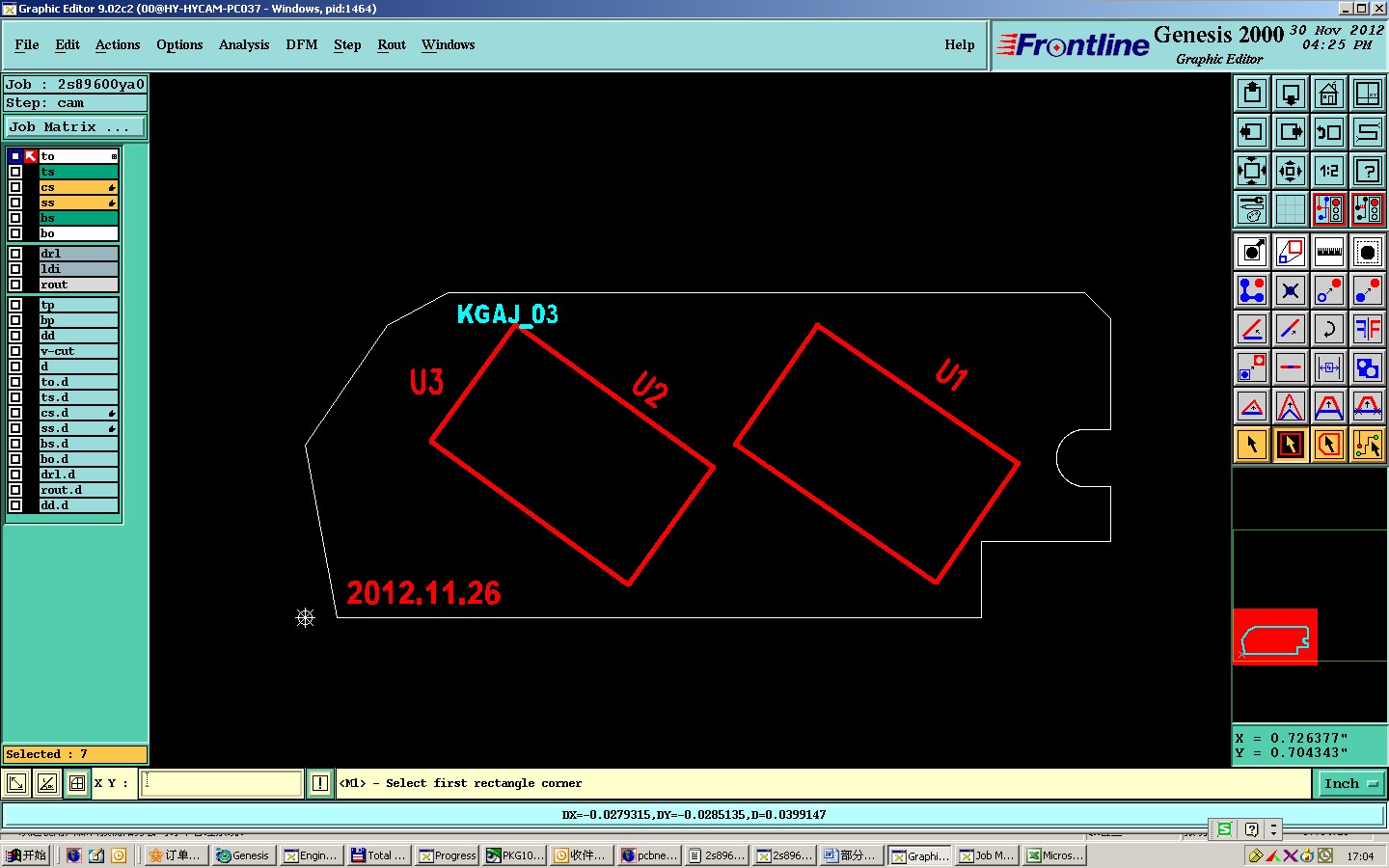Switch to Genesis taskbar window
The image size is (1389, 868).
[x=243, y=855]
